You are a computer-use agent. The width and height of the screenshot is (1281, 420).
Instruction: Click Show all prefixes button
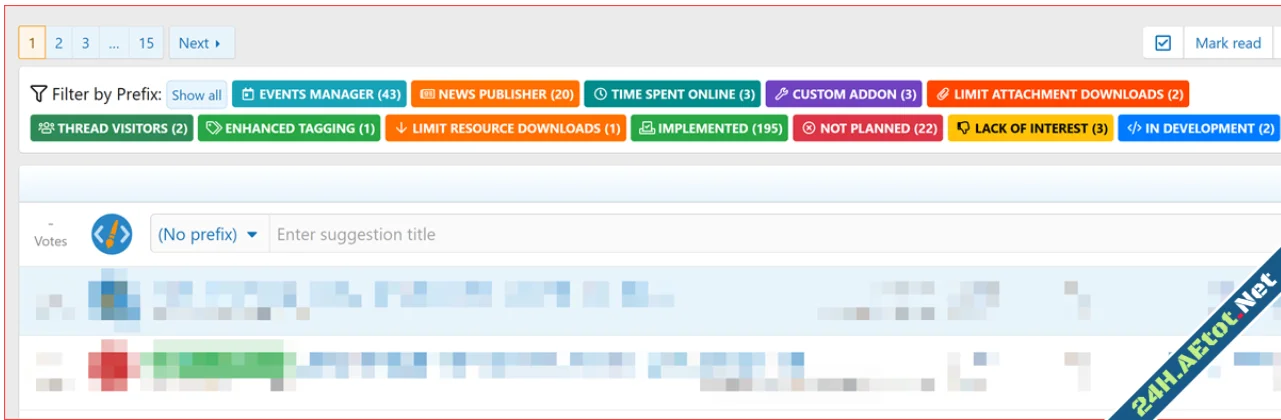pyautogui.click(x=196, y=95)
